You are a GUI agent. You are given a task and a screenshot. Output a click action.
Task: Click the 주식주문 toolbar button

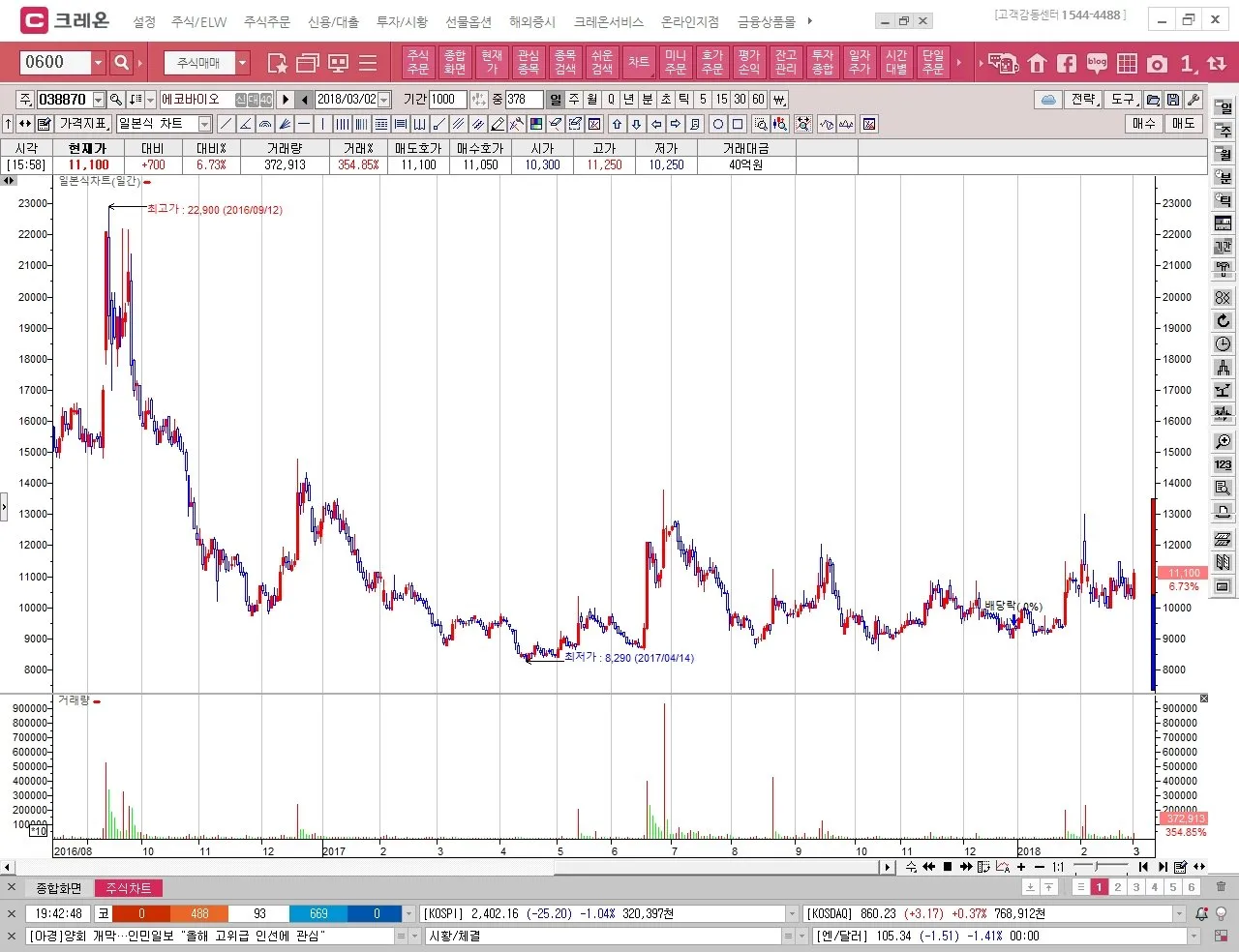pyautogui.click(x=418, y=63)
